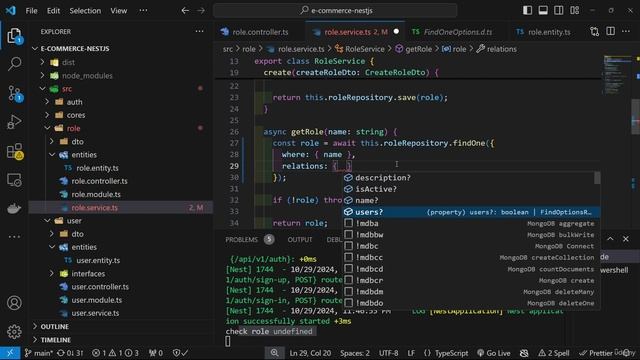Click Go Live in status bar
The image size is (640, 360).
(494, 353)
